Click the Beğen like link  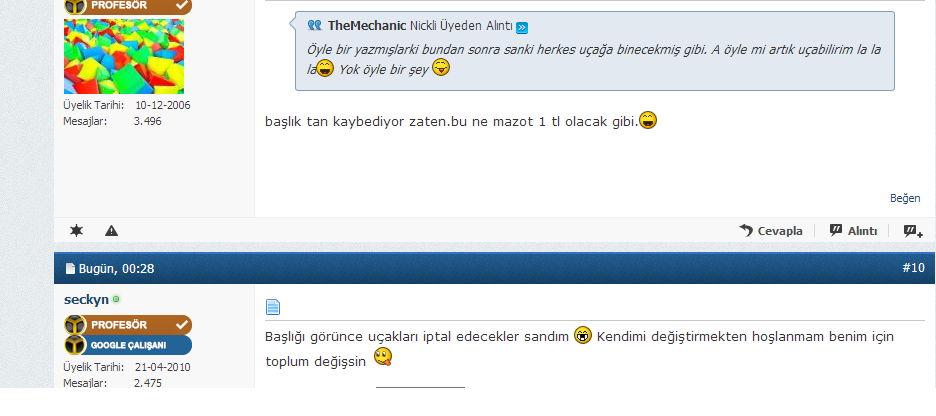(905, 198)
